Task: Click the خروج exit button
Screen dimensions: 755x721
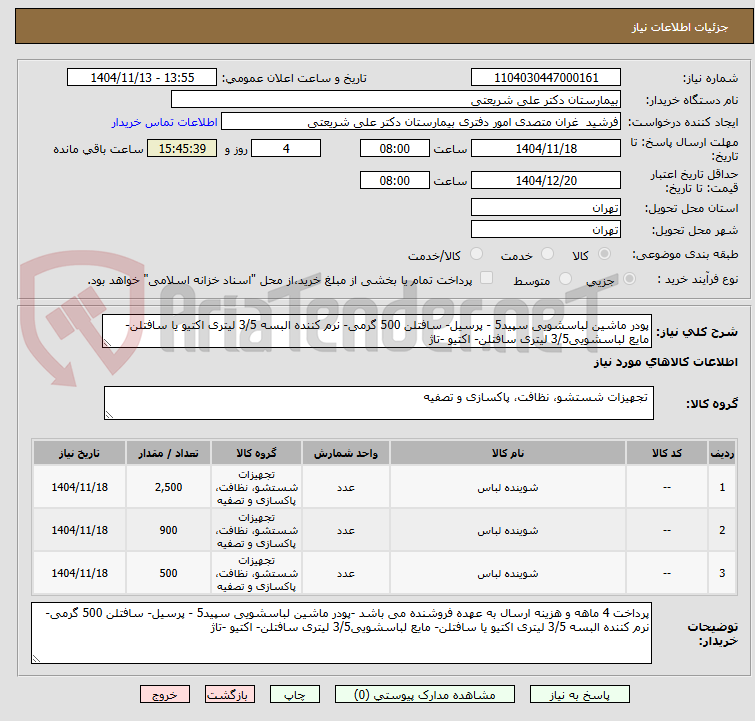Action: coord(165,695)
